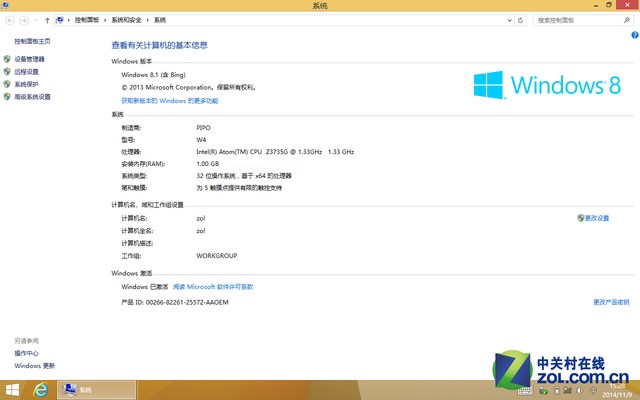Open 远程设置 from the sidebar
The width and height of the screenshot is (640, 400).
tap(26, 72)
